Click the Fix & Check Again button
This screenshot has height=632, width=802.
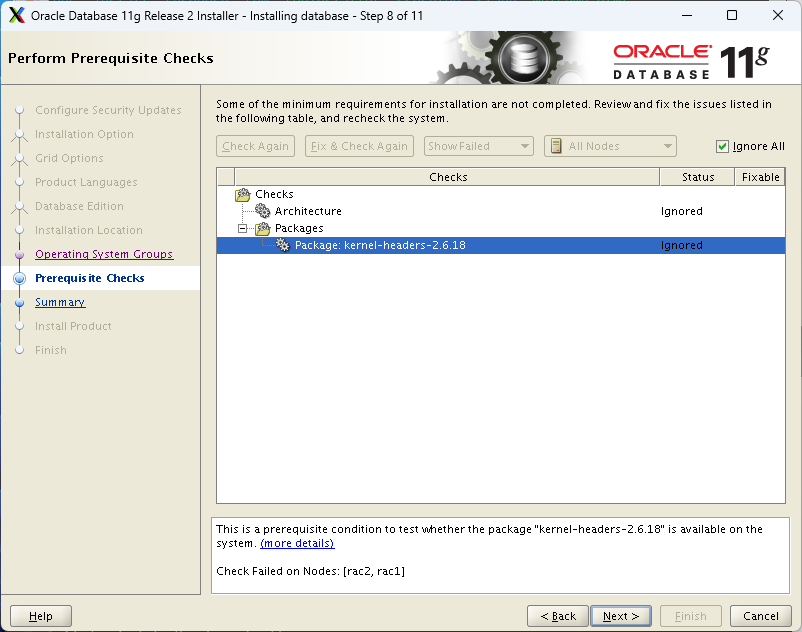click(x=359, y=146)
